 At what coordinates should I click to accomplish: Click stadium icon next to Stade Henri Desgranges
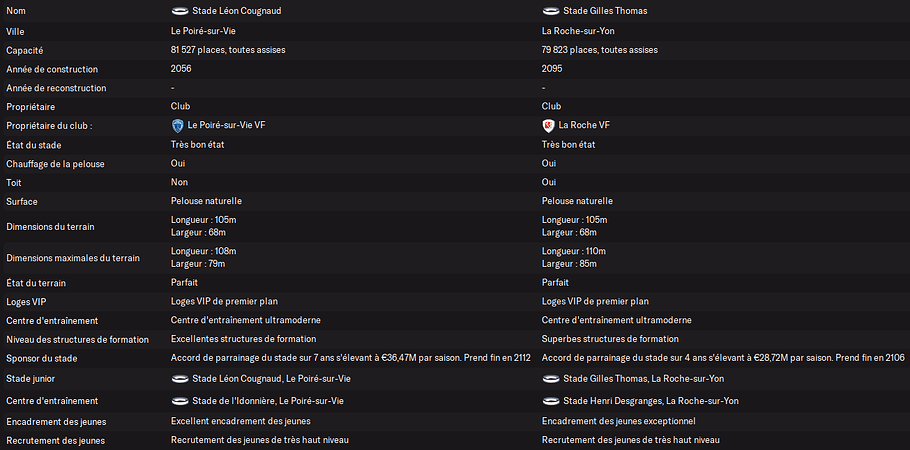[550, 400]
